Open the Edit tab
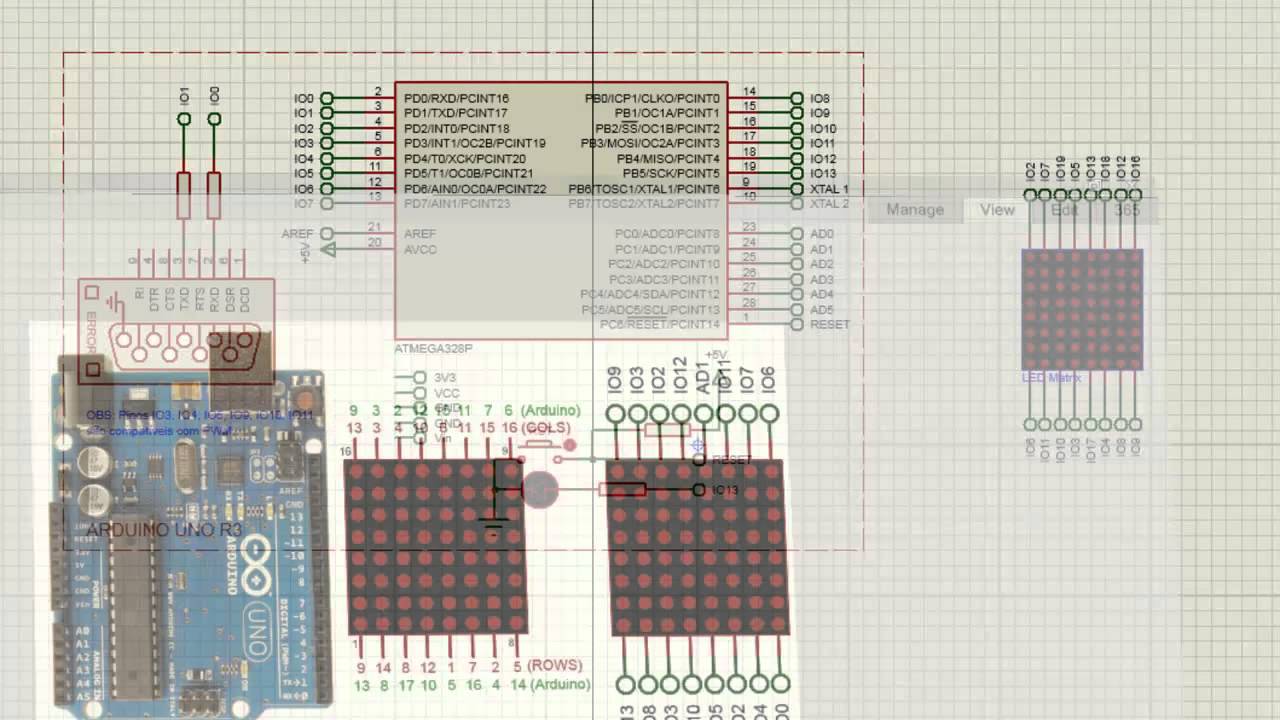The width and height of the screenshot is (1280, 720). [x=1064, y=210]
